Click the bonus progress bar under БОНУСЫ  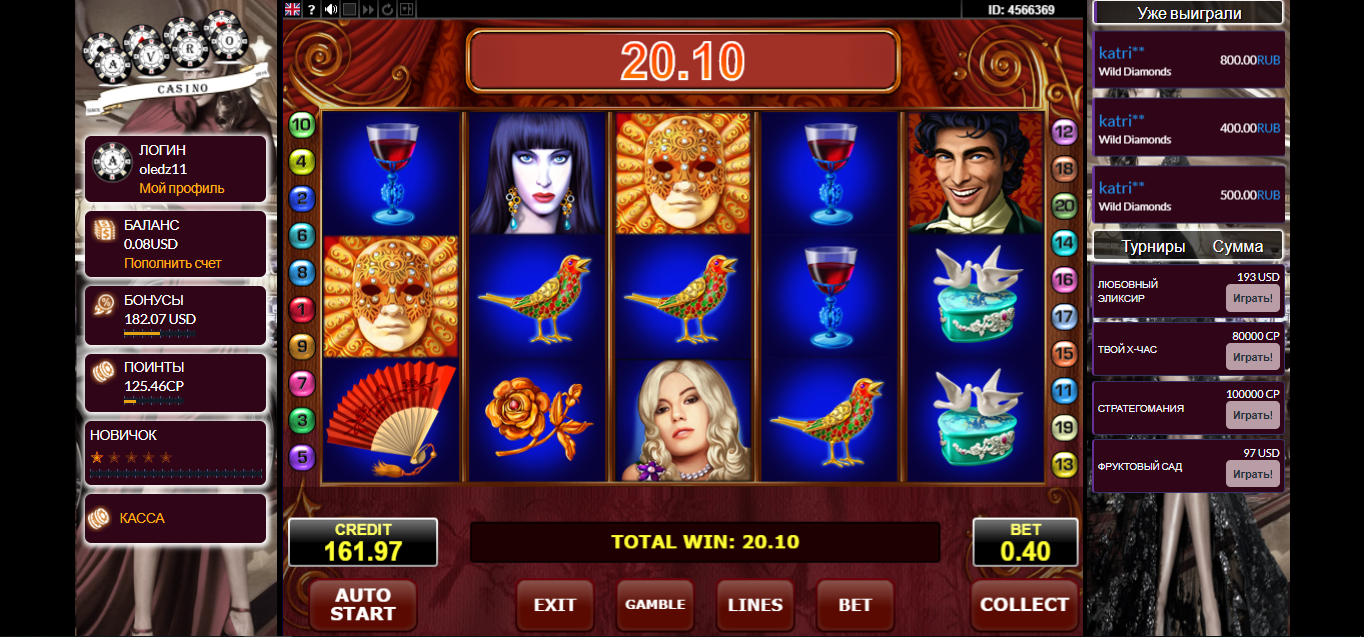[x=158, y=333]
